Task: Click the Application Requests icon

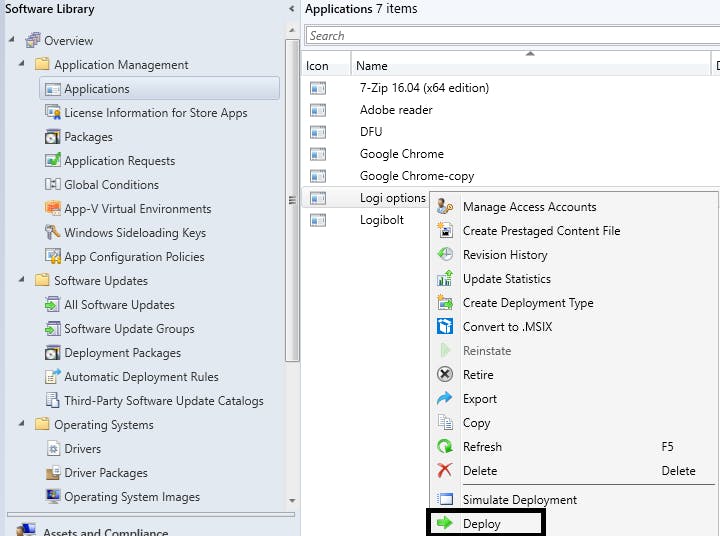Action: pos(53,161)
